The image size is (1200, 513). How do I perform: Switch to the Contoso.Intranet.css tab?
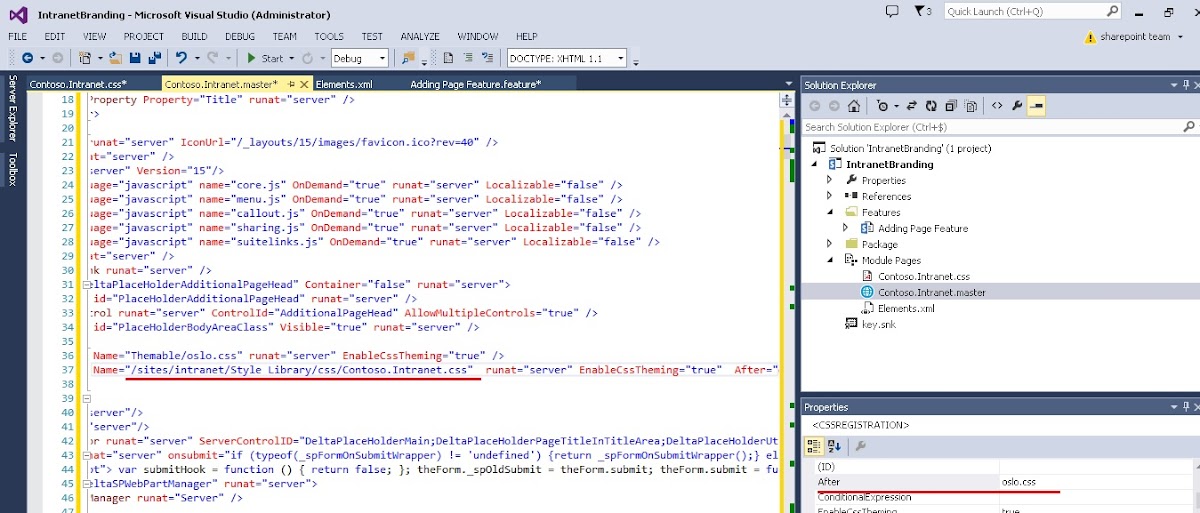(78, 85)
